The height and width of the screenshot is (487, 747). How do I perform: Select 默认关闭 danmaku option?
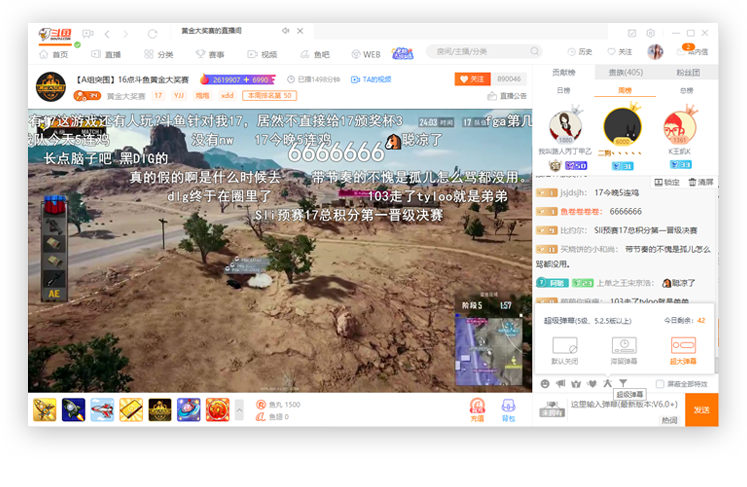(x=565, y=350)
